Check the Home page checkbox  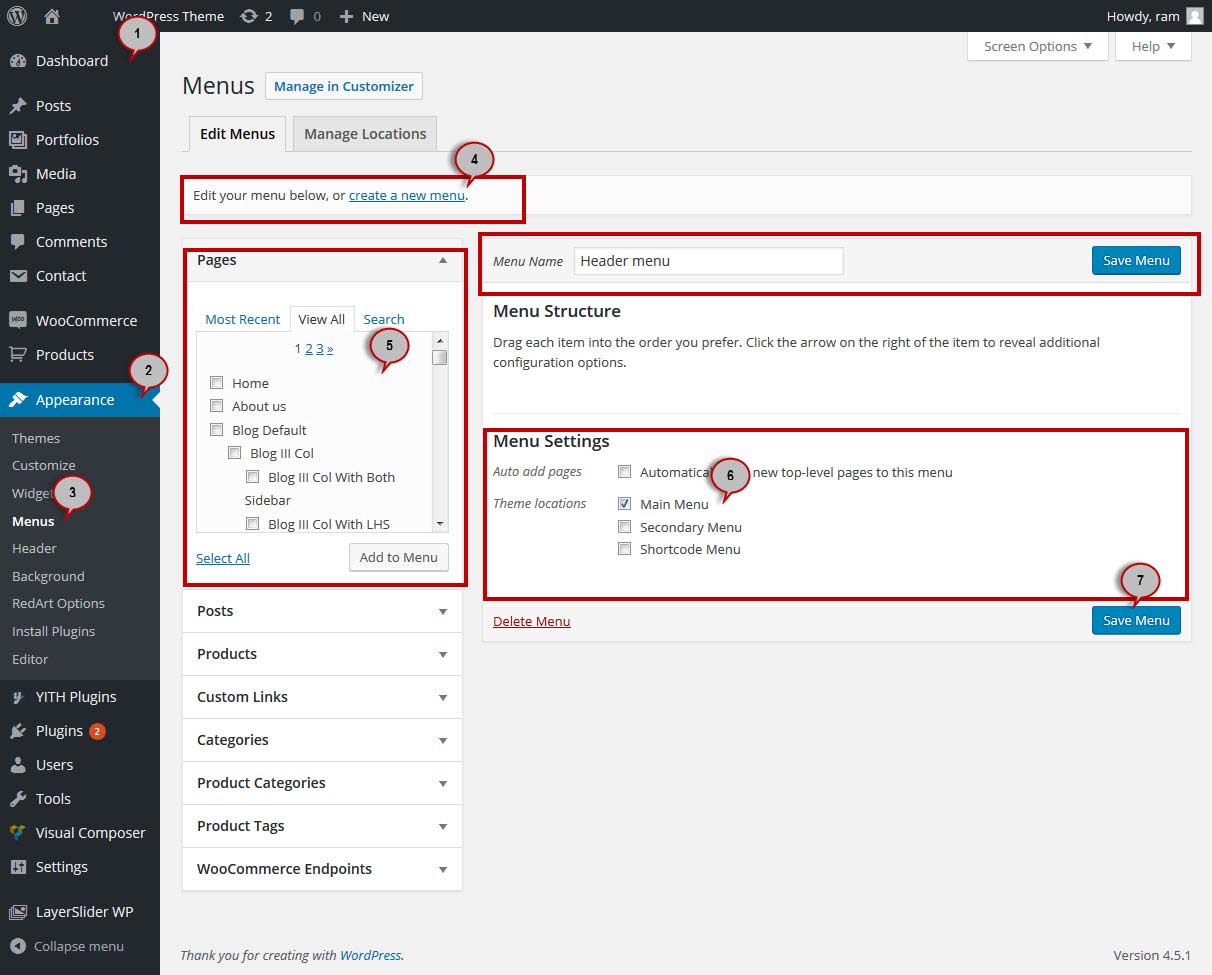point(216,383)
